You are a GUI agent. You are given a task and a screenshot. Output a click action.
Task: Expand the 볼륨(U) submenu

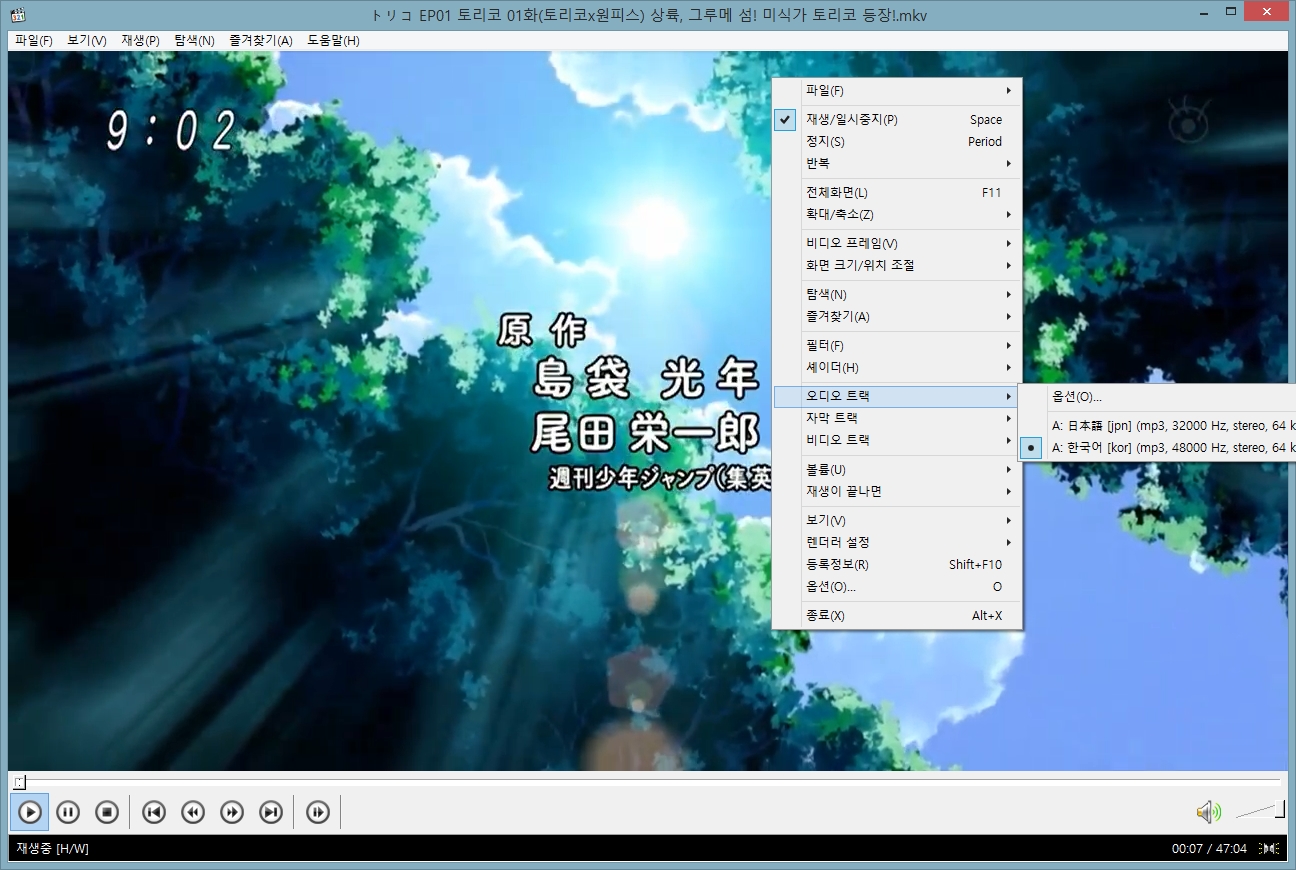(x=897, y=469)
